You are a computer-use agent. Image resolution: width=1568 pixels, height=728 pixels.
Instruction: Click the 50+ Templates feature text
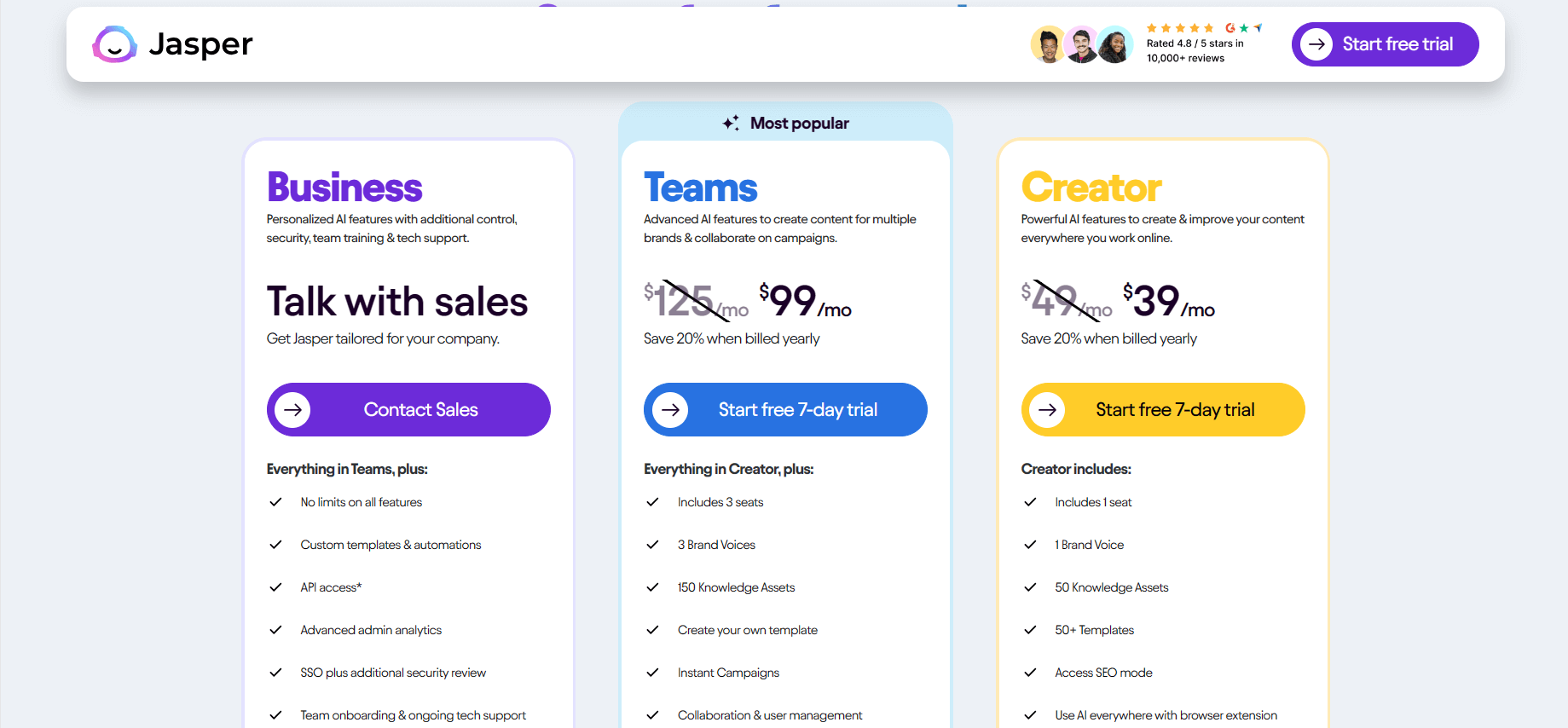pos(1094,630)
